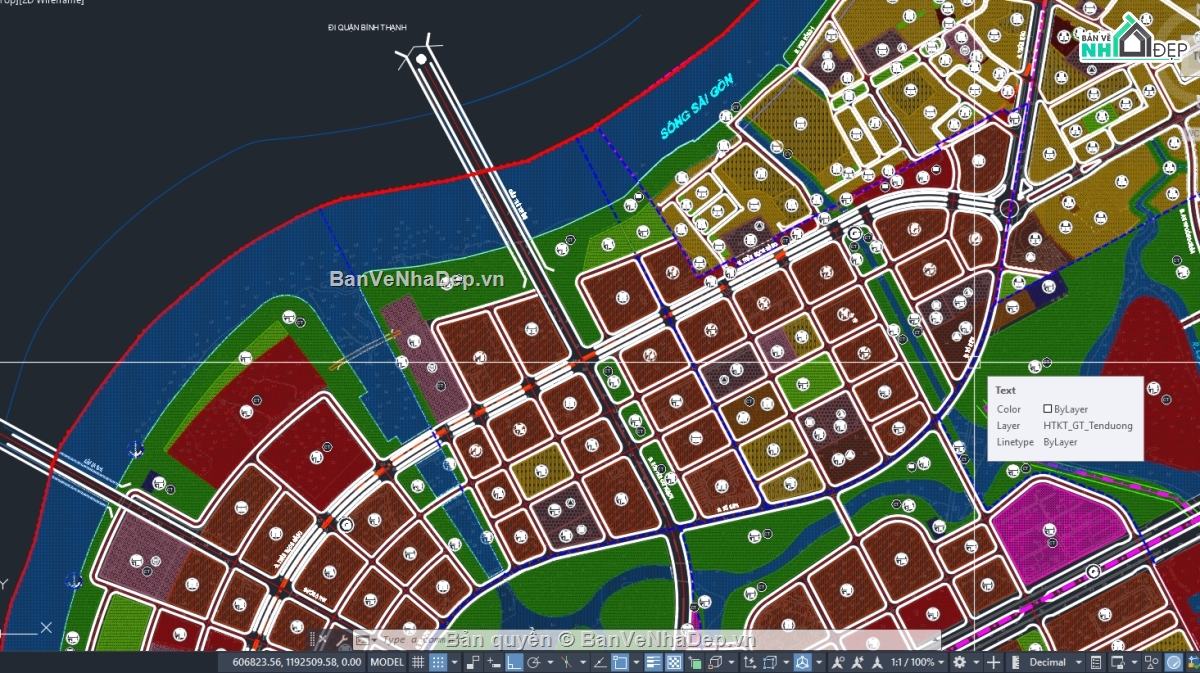This screenshot has height=673, width=1200.
Task: Toggle the drawing grid display icon
Action: coord(418,662)
